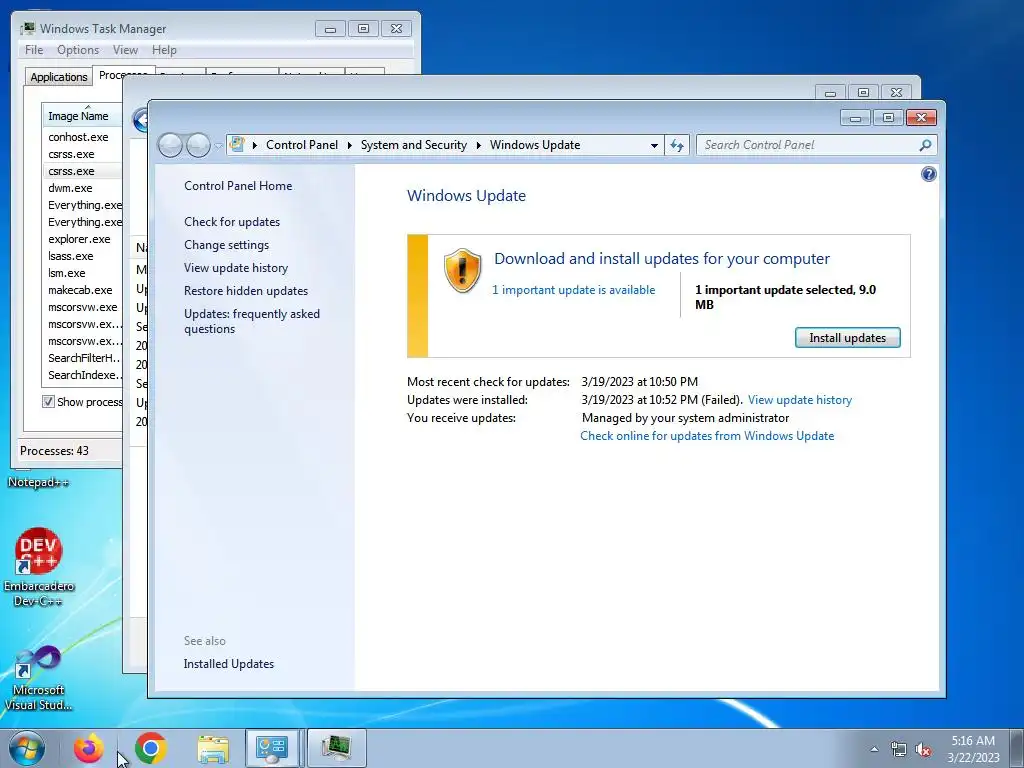The image size is (1024, 768).
Task: Expand the recent pages dropdown beside forward arrow
Action: [218, 146]
